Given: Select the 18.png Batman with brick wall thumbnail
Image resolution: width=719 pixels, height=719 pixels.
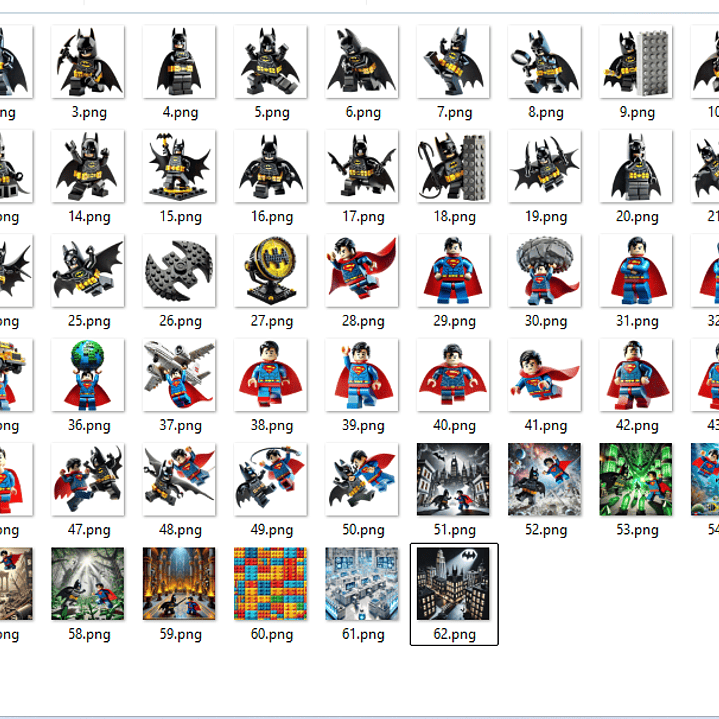Looking at the screenshot, I should click(x=454, y=166).
